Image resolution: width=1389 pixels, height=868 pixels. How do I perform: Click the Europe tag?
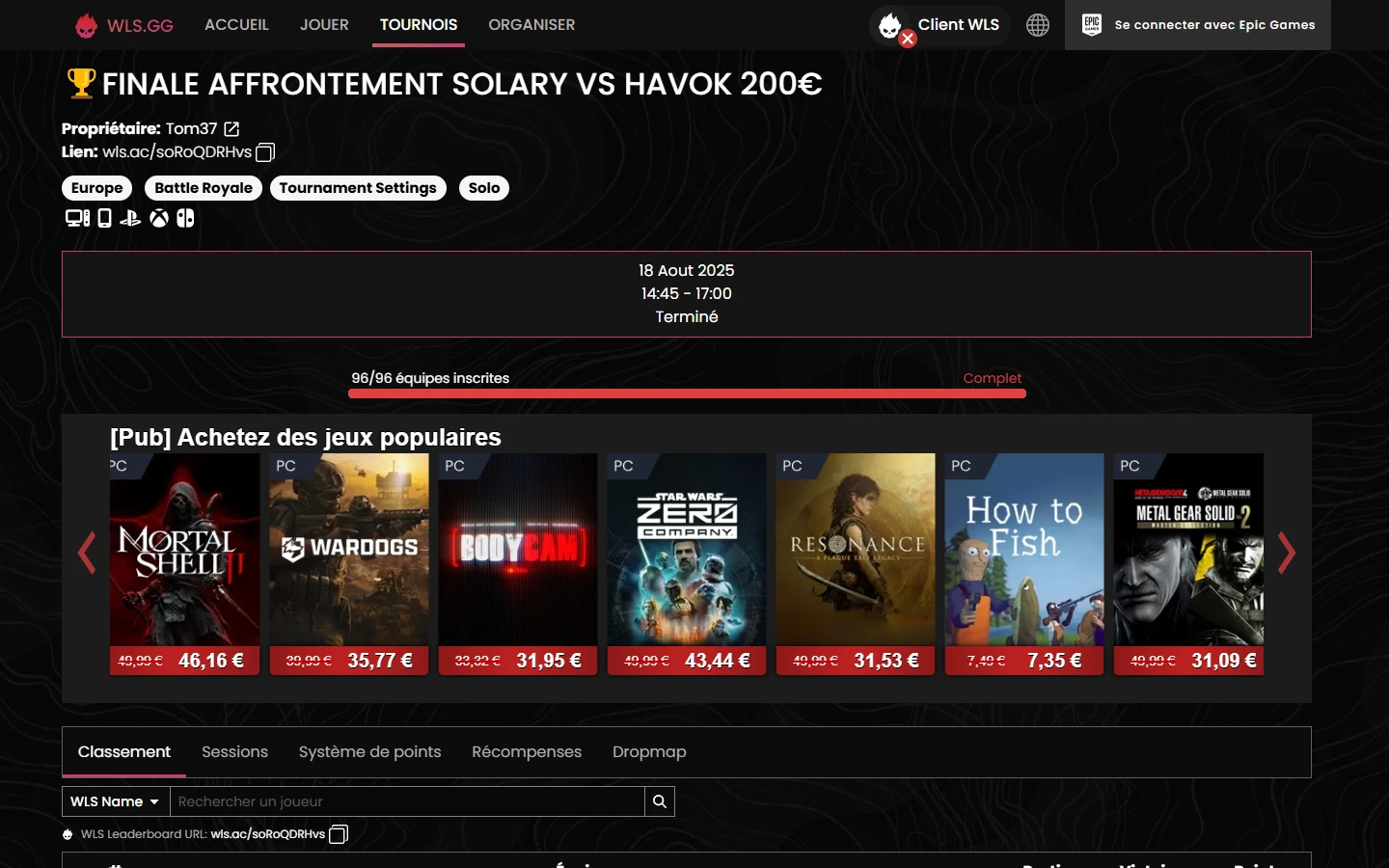coord(96,188)
